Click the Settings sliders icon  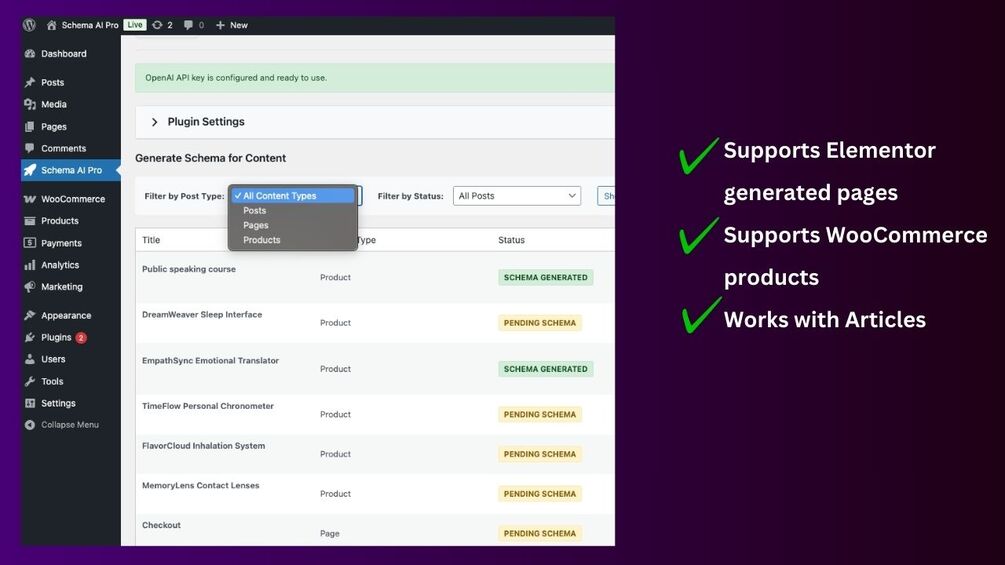[29, 403]
